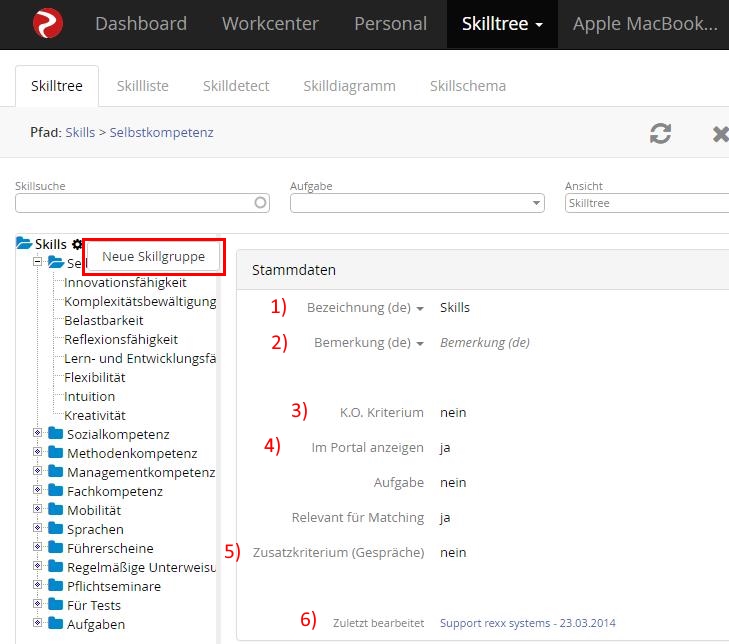Switch to the Skillschema tab
This screenshot has width=729, height=644.
coord(468,86)
